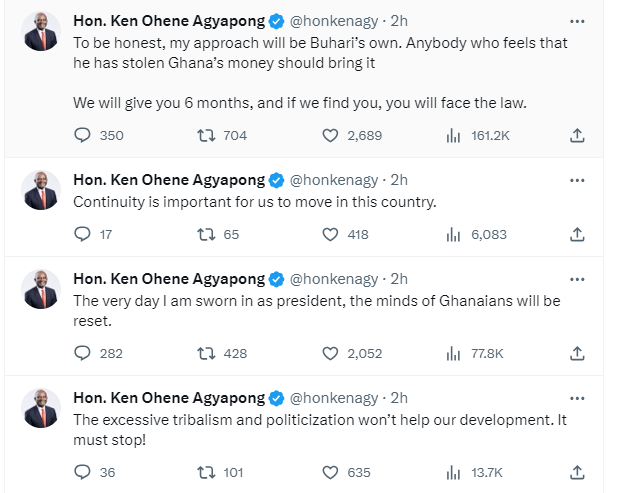Like the tweet with 2,689 likes
This screenshot has width=624, height=493.
(x=329, y=135)
